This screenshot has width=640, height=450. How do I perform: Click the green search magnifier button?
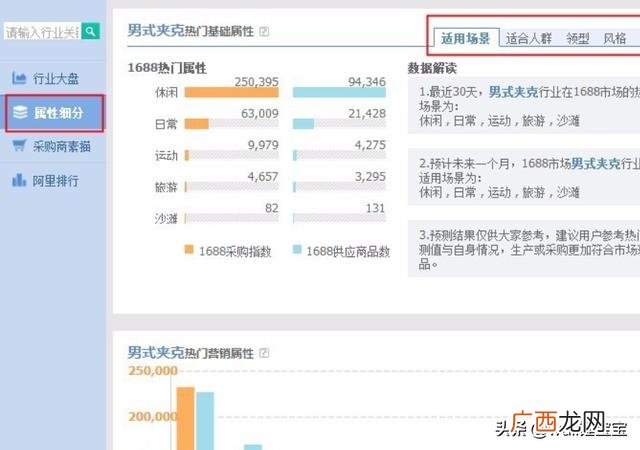point(91,31)
